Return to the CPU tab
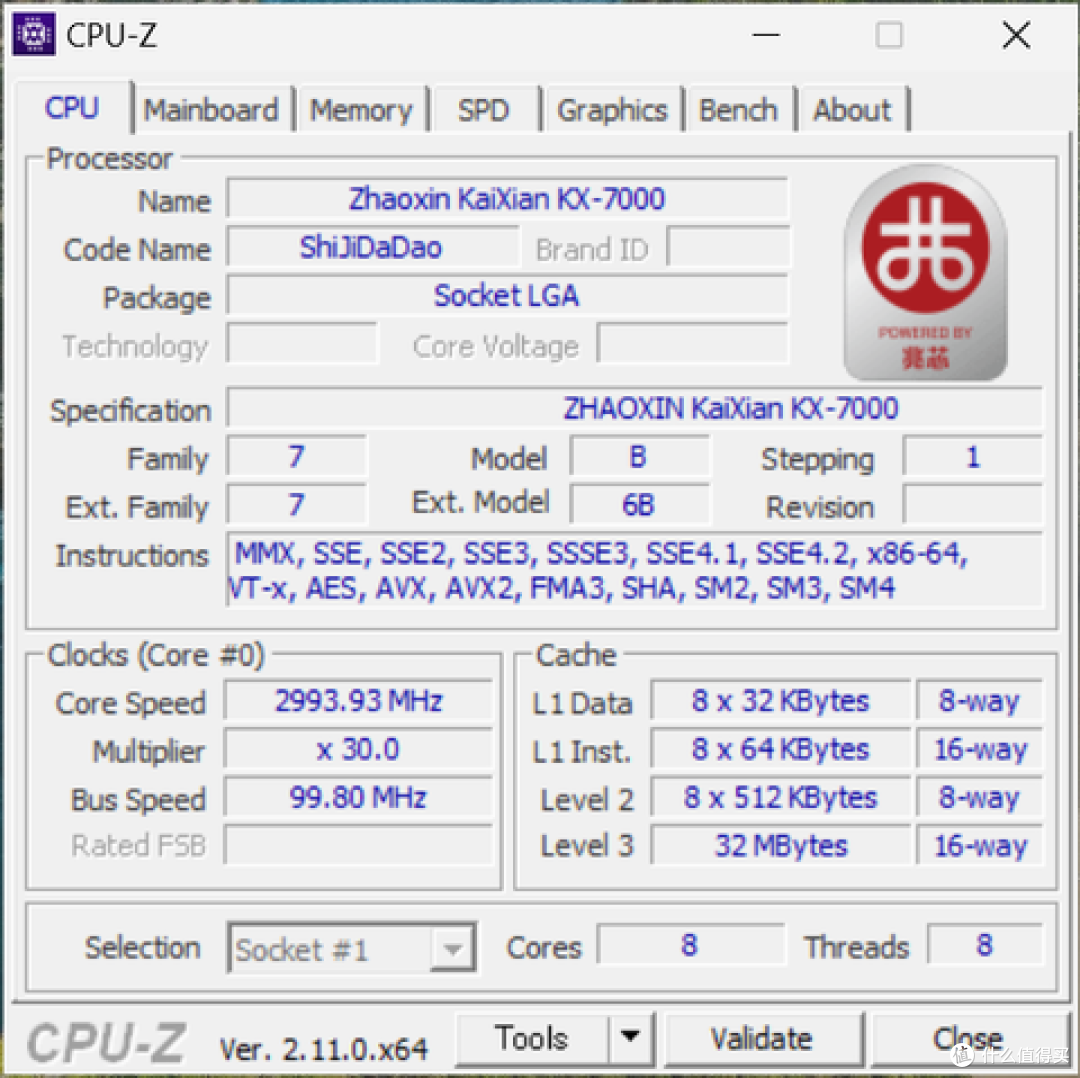Screen dimensions: 1080x1078 [72, 108]
